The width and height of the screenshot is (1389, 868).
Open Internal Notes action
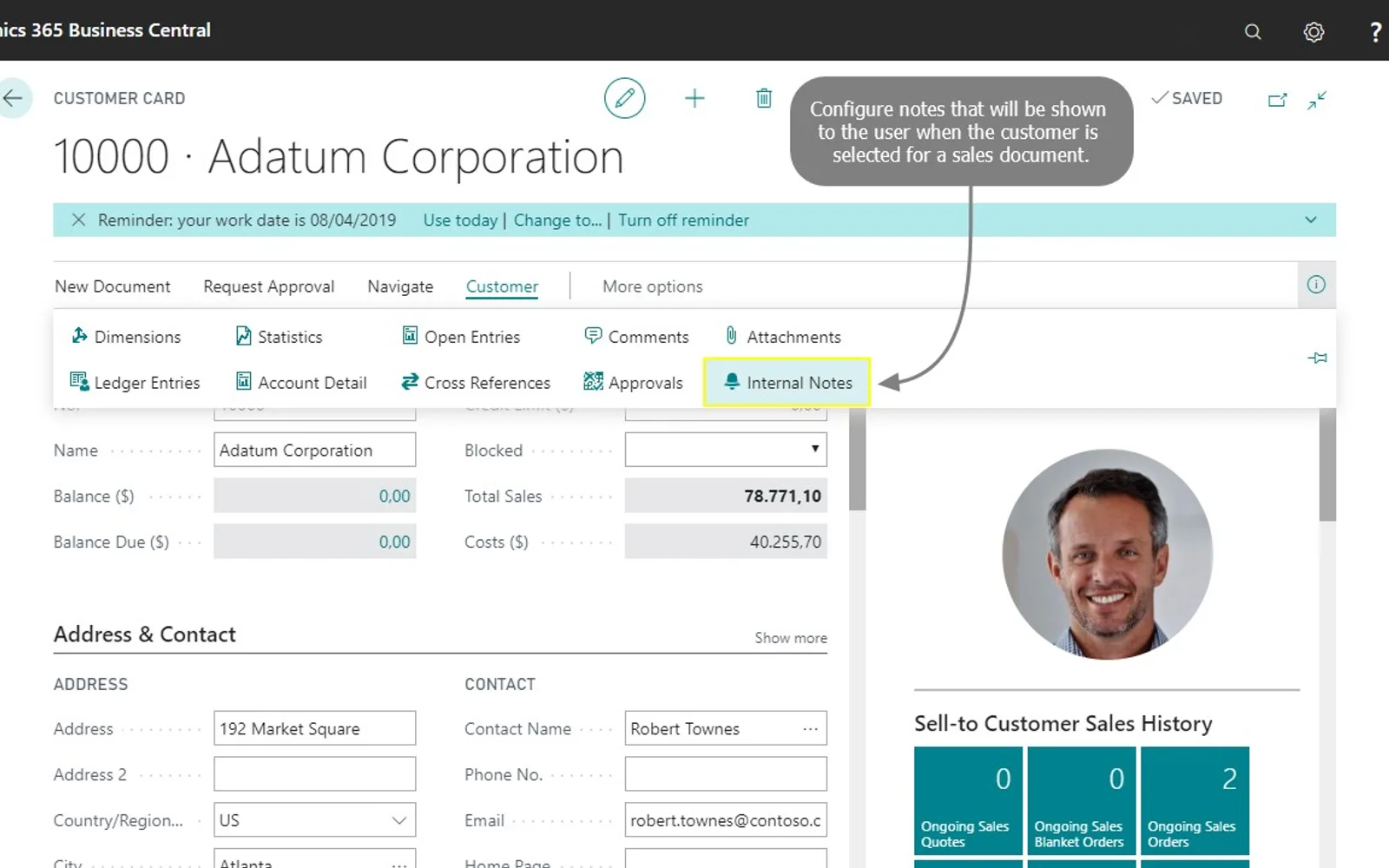[x=787, y=382]
